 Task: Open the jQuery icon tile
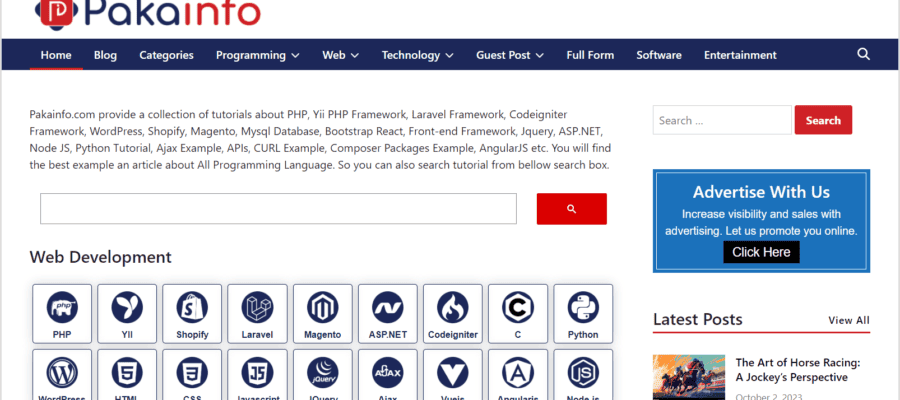(323, 375)
